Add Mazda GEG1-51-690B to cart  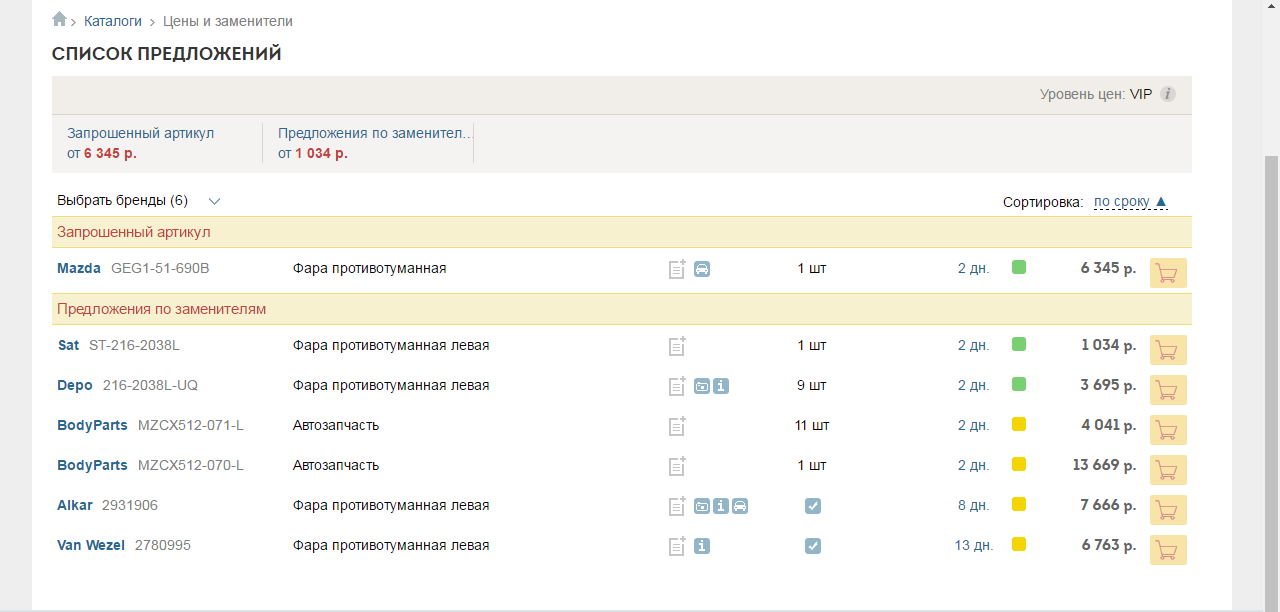(x=1168, y=273)
